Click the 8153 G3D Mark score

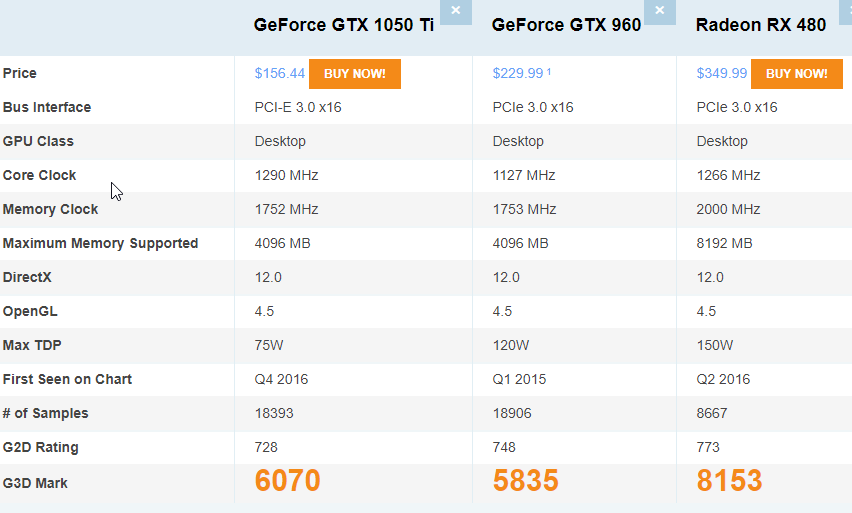729,480
